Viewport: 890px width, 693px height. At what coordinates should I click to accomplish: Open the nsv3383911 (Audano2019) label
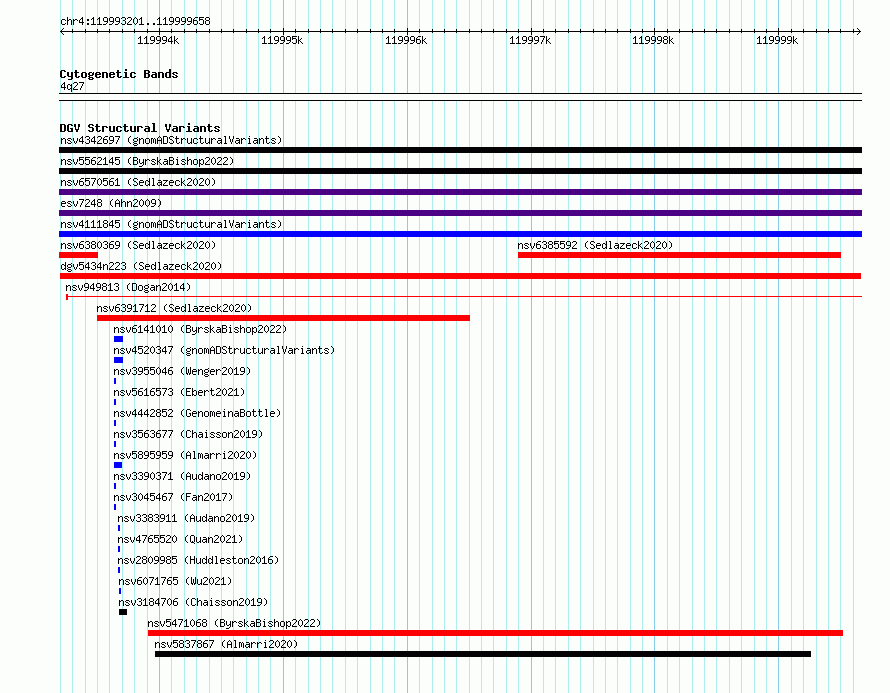coord(186,518)
